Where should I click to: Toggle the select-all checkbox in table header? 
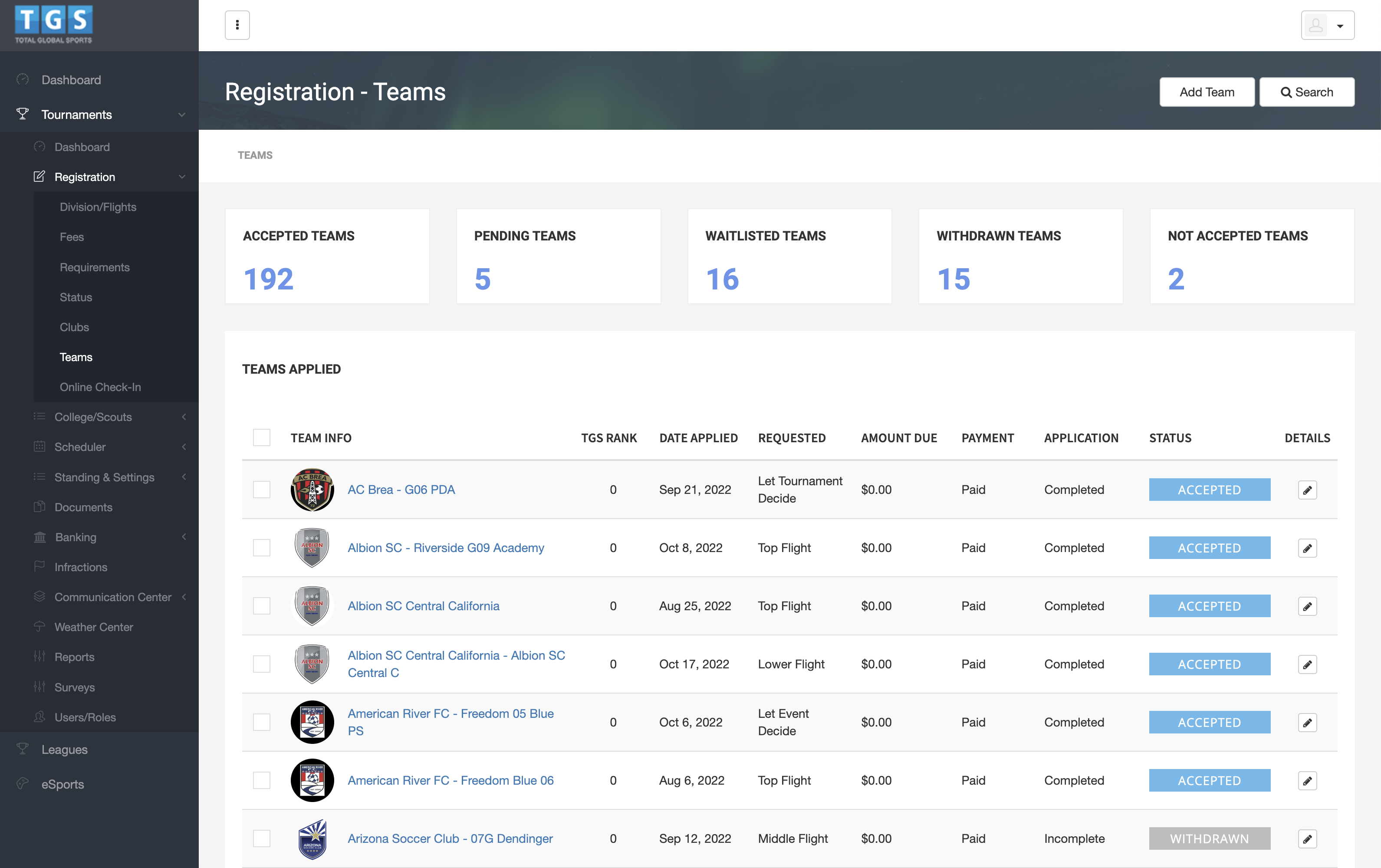tap(262, 437)
